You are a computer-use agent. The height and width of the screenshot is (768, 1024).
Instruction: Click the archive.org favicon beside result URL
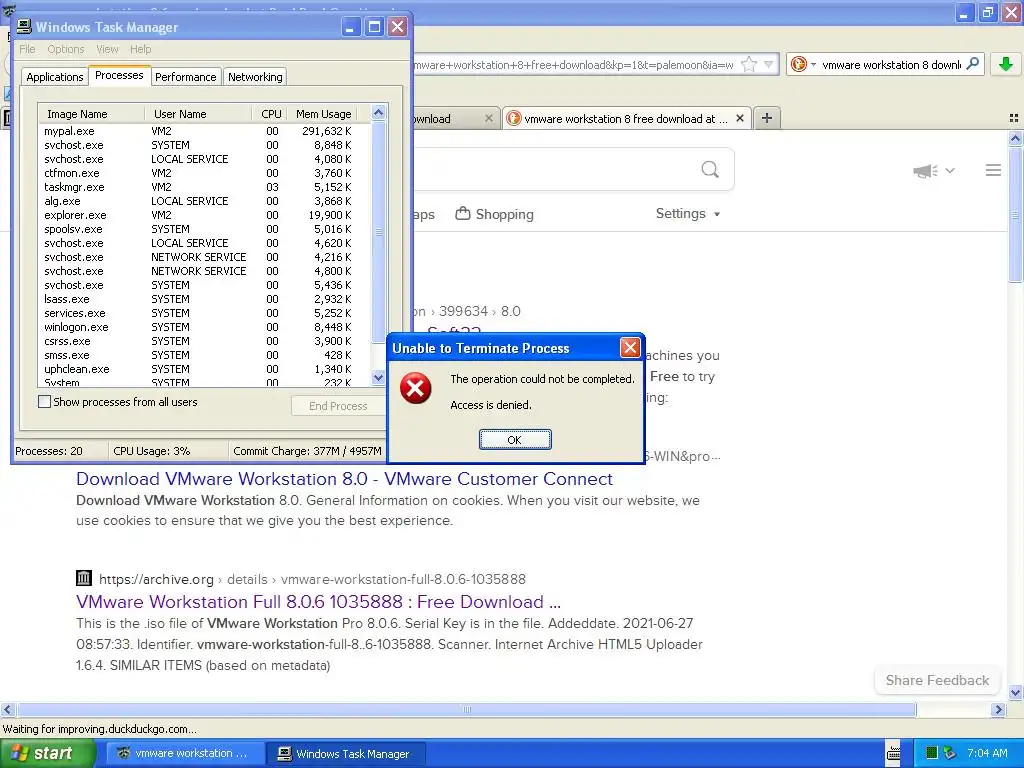pos(84,578)
